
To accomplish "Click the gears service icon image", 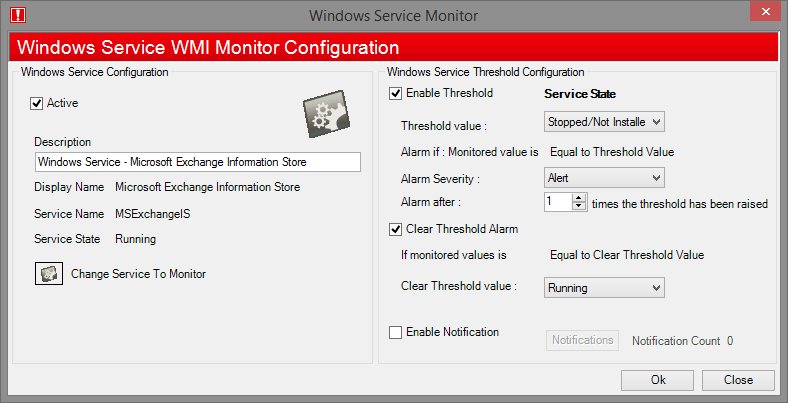I will tap(327, 114).
